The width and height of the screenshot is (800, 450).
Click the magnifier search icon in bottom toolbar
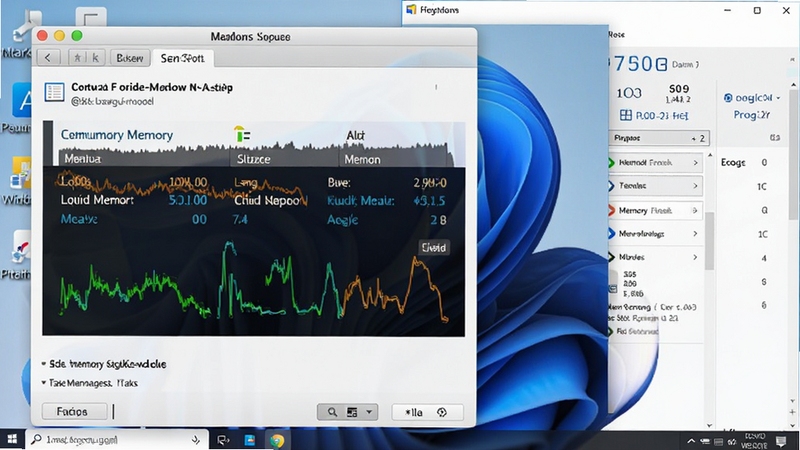click(x=332, y=412)
